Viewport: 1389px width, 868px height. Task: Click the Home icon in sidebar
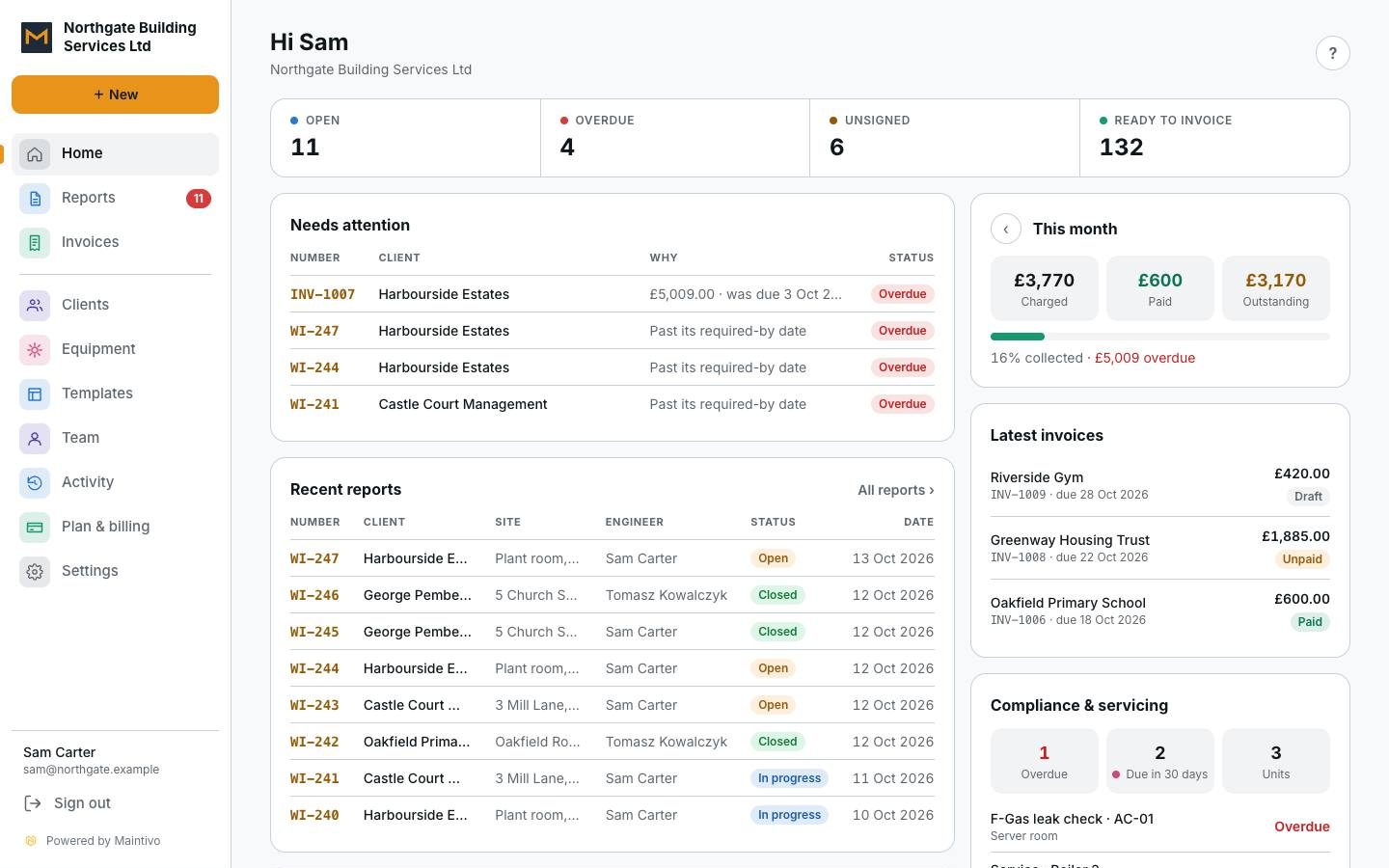coord(35,154)
